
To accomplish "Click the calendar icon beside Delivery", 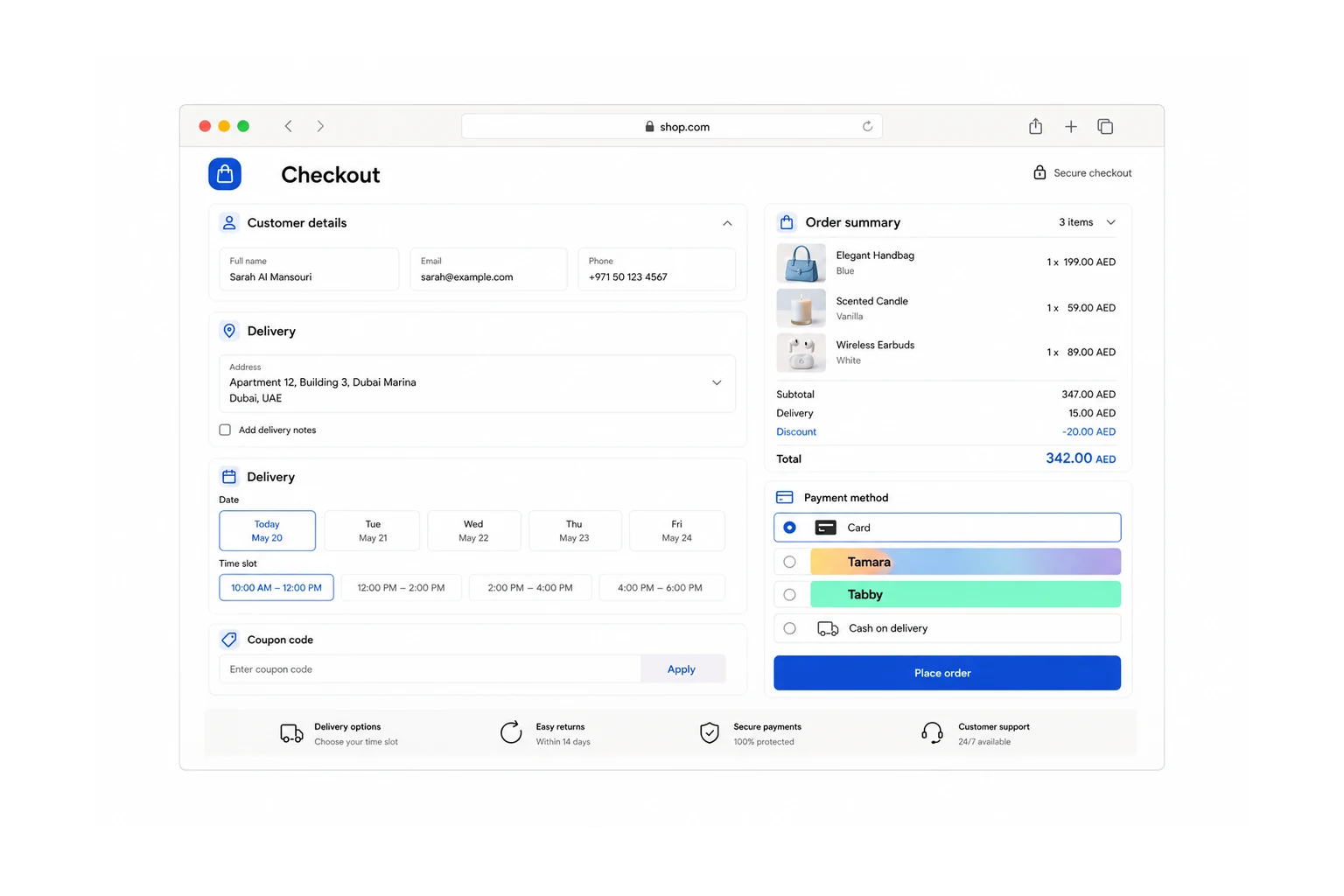I will click(x=229, y=477).
